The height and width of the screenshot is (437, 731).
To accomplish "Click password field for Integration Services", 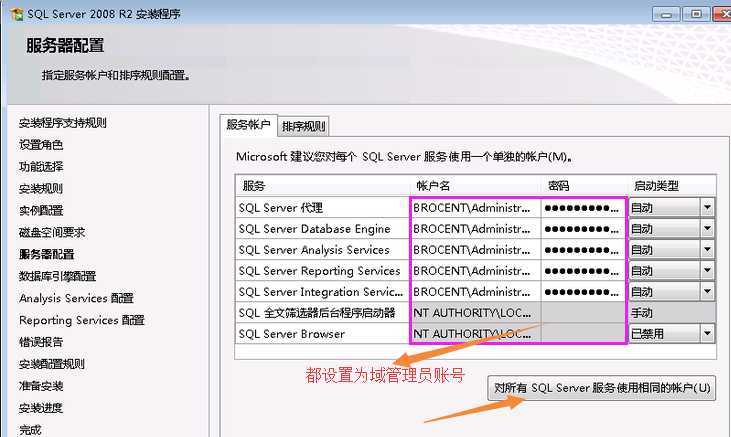I will 583,291.
